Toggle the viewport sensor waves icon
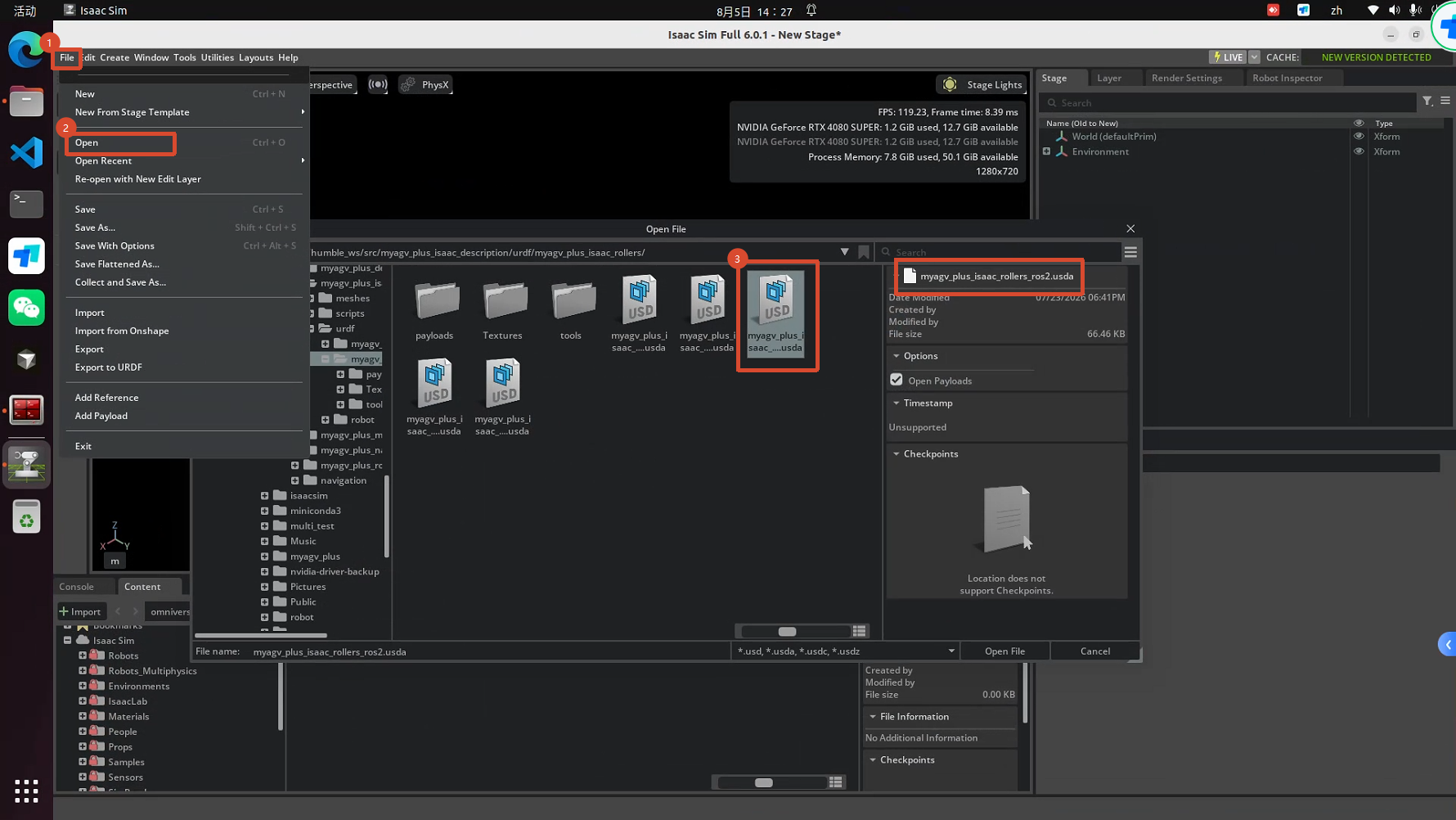This screenshot has width=1456, height=820. 378,84
